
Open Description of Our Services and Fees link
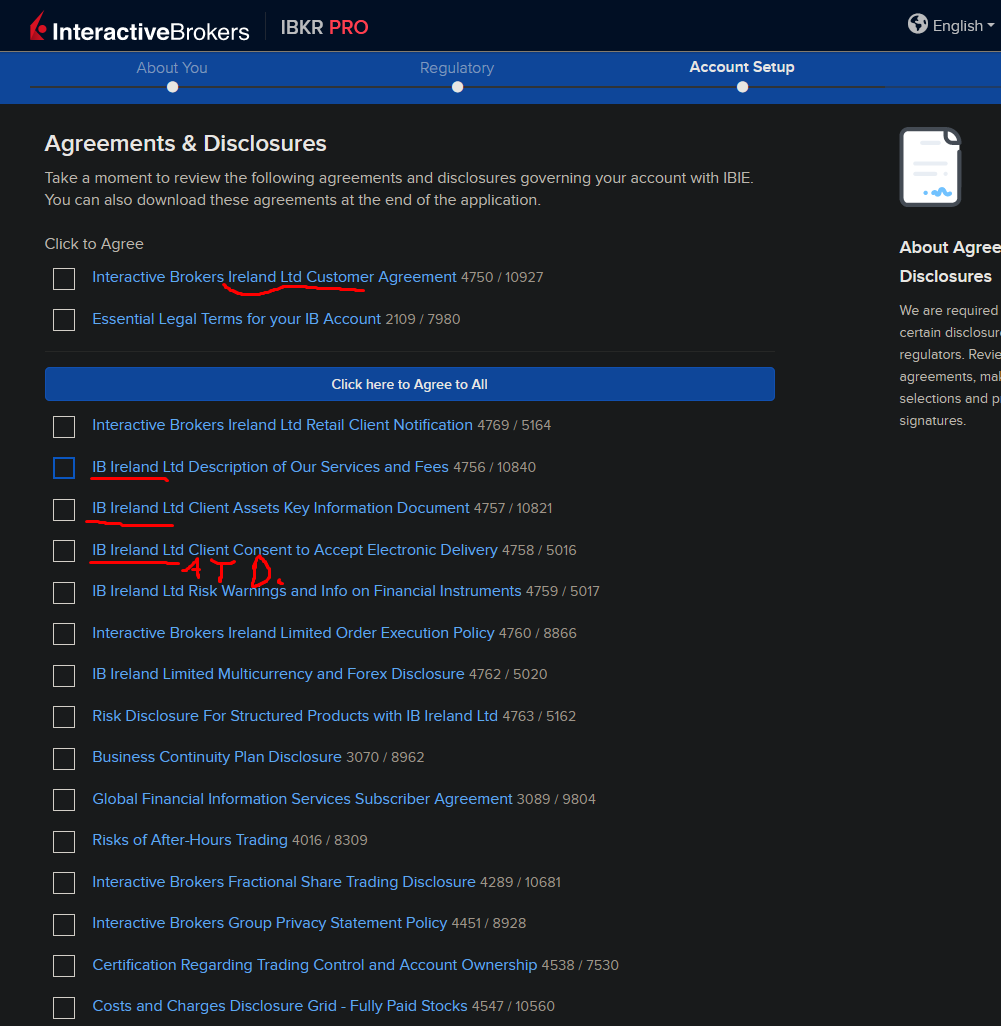click(270, 467)
